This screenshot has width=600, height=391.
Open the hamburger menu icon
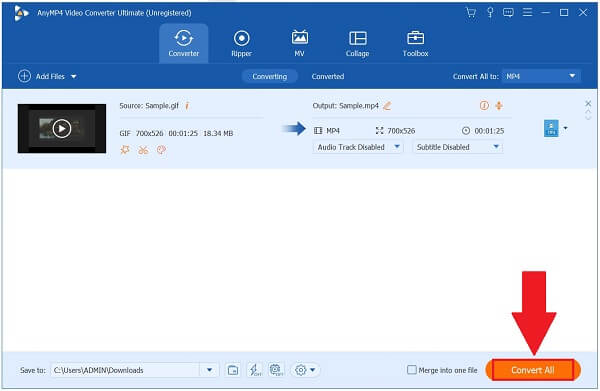point(527,13)
